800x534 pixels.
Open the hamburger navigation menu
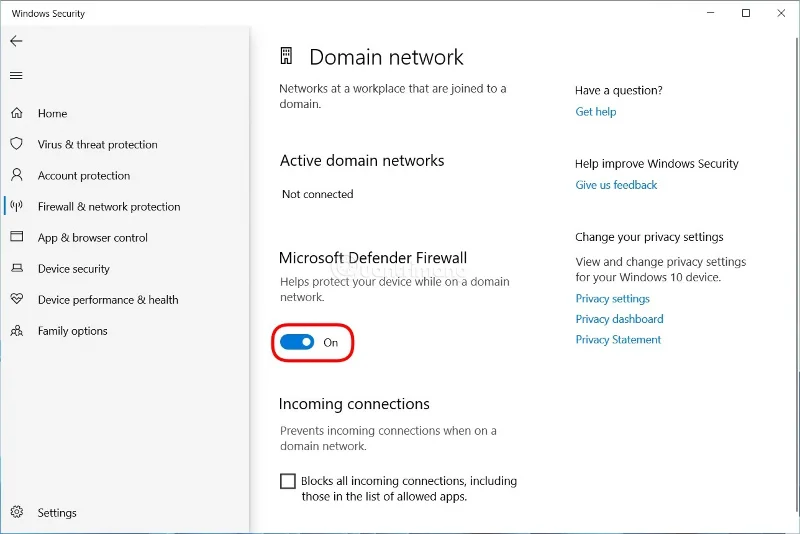[16, 75]
